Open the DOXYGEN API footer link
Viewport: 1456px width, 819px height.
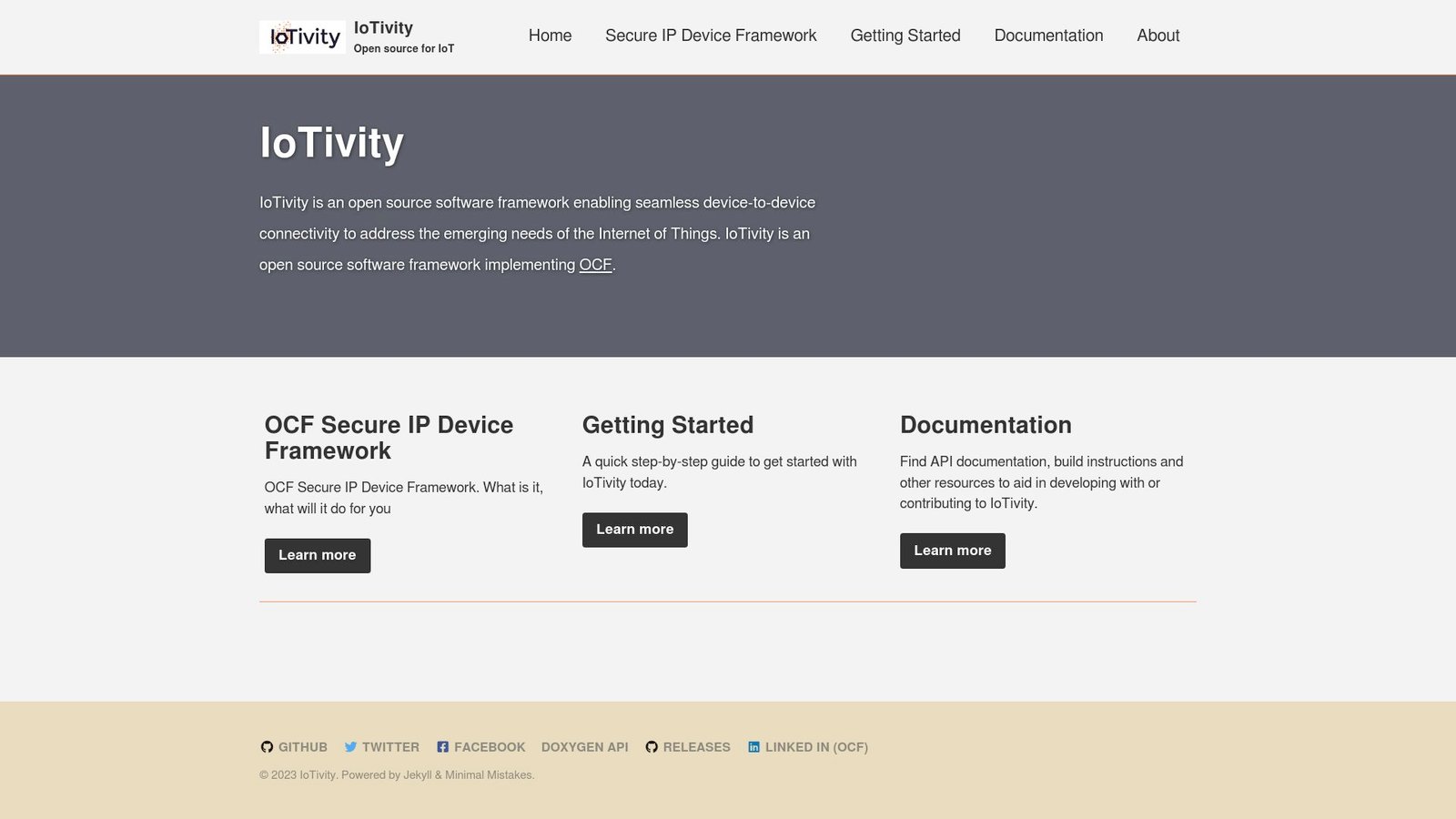pyautogui.click(x=585, y=746)
